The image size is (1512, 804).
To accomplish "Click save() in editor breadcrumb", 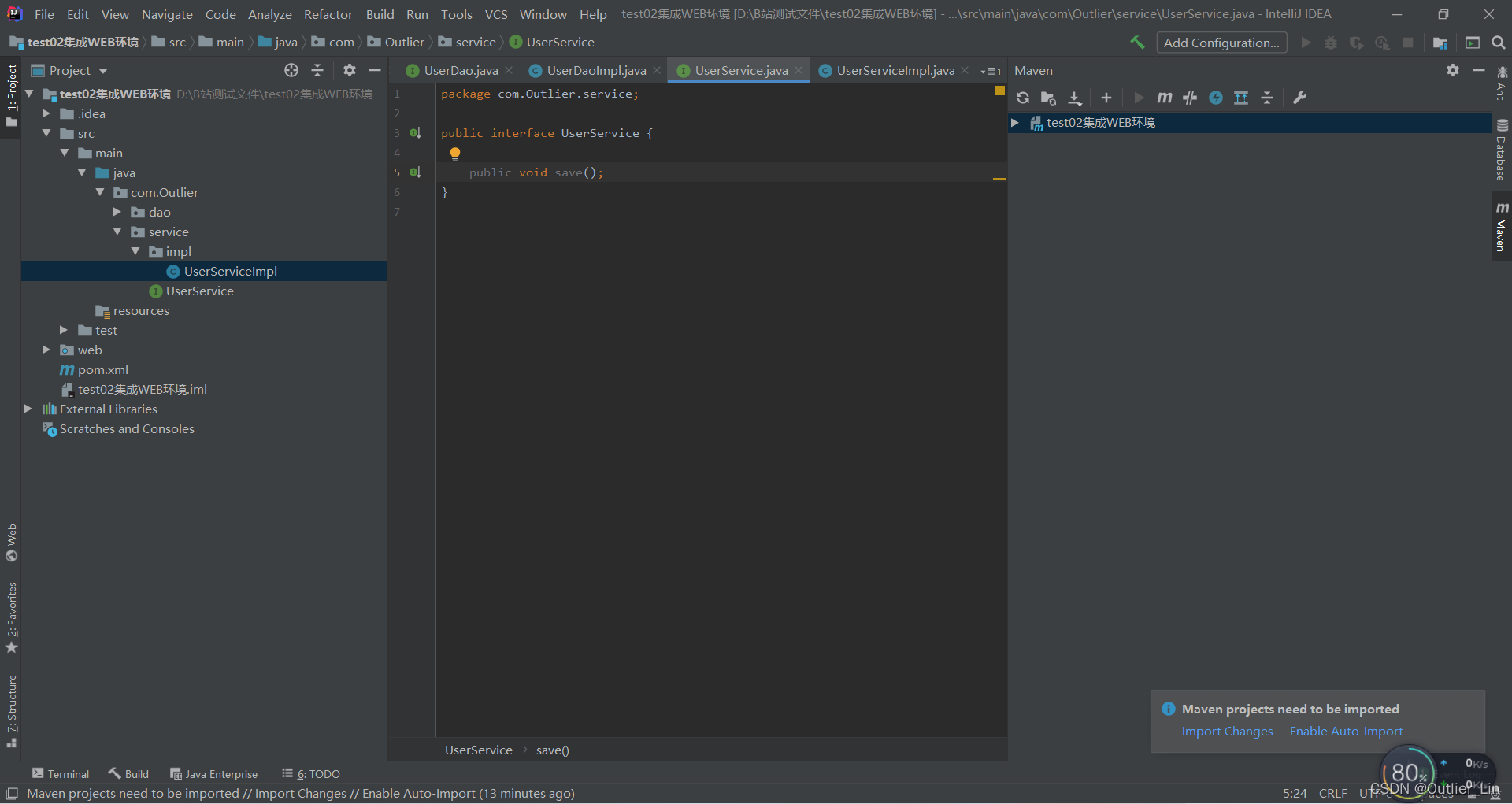I will 552,750.
